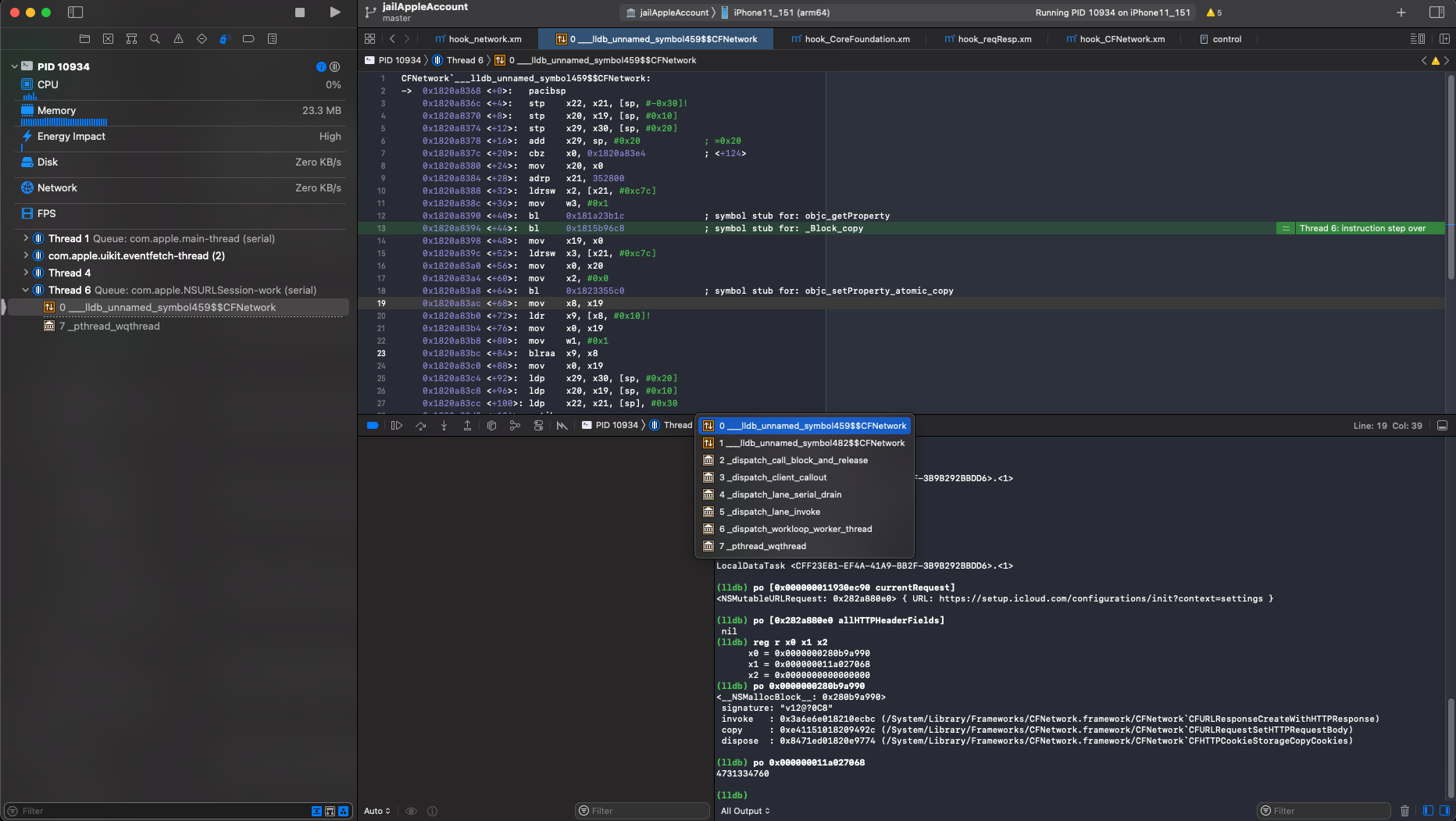Open the Project navigator folder icon

point(85,38)
